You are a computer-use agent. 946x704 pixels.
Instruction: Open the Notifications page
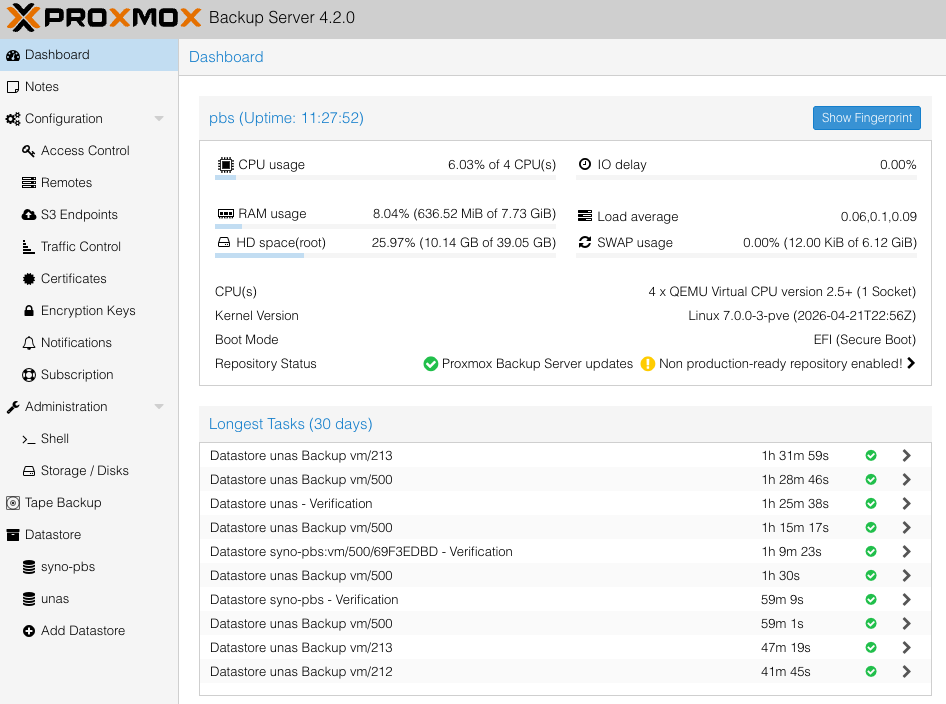pyautogui.click(x=89, y=343)
